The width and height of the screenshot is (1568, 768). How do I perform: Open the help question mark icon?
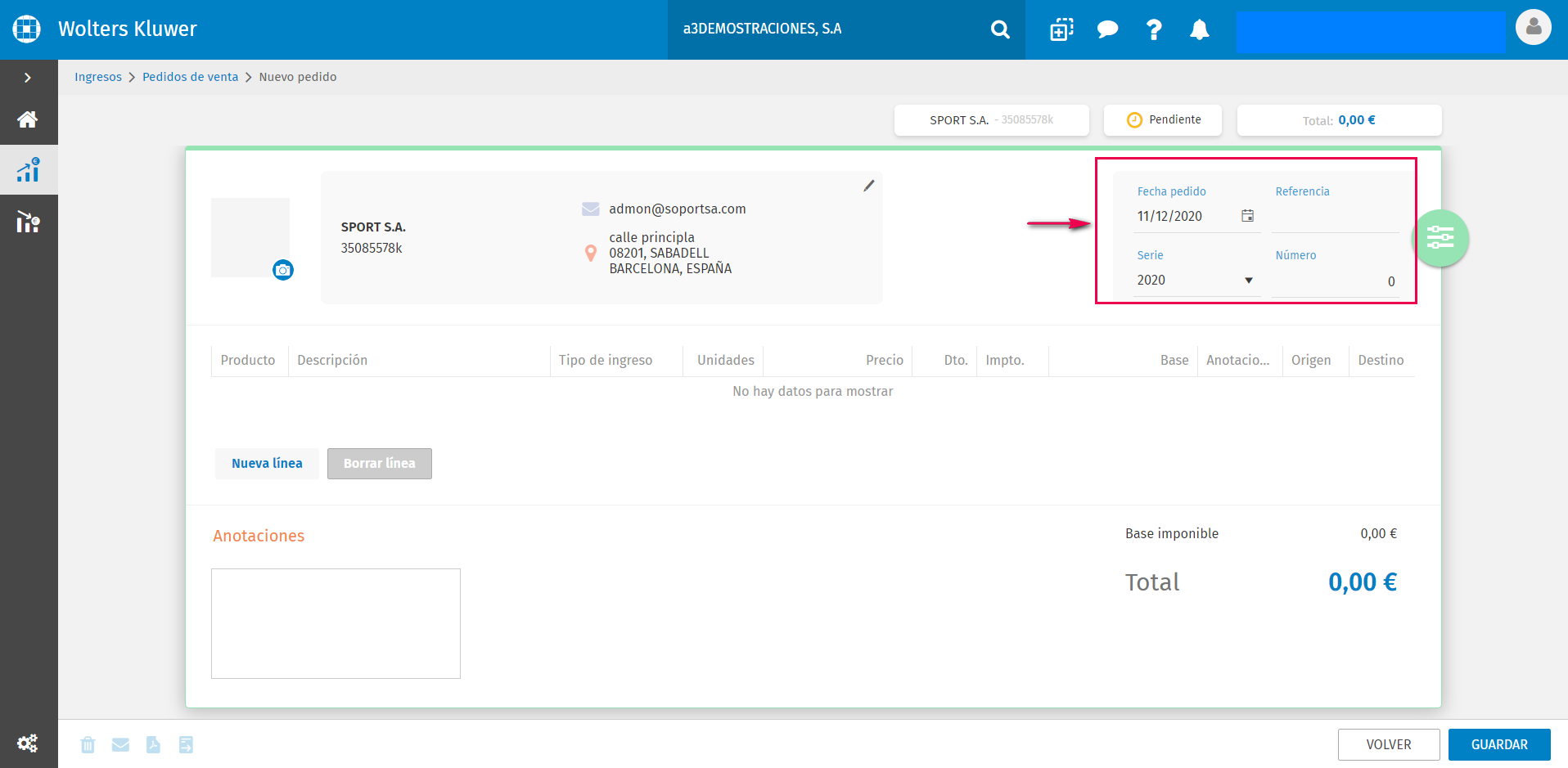tap(1154, 29)
